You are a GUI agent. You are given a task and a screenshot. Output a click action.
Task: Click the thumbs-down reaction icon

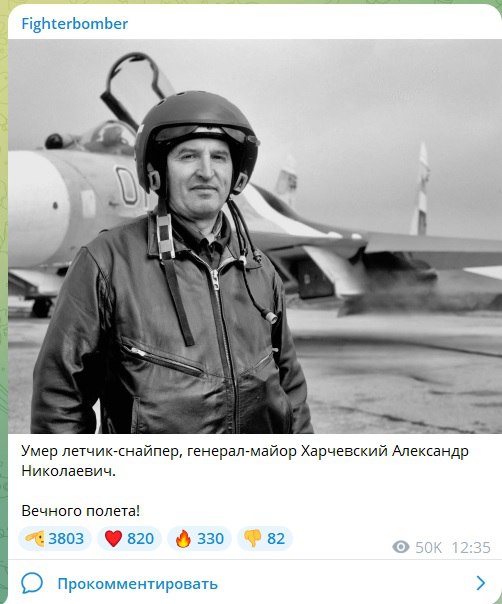click(253, 539)
